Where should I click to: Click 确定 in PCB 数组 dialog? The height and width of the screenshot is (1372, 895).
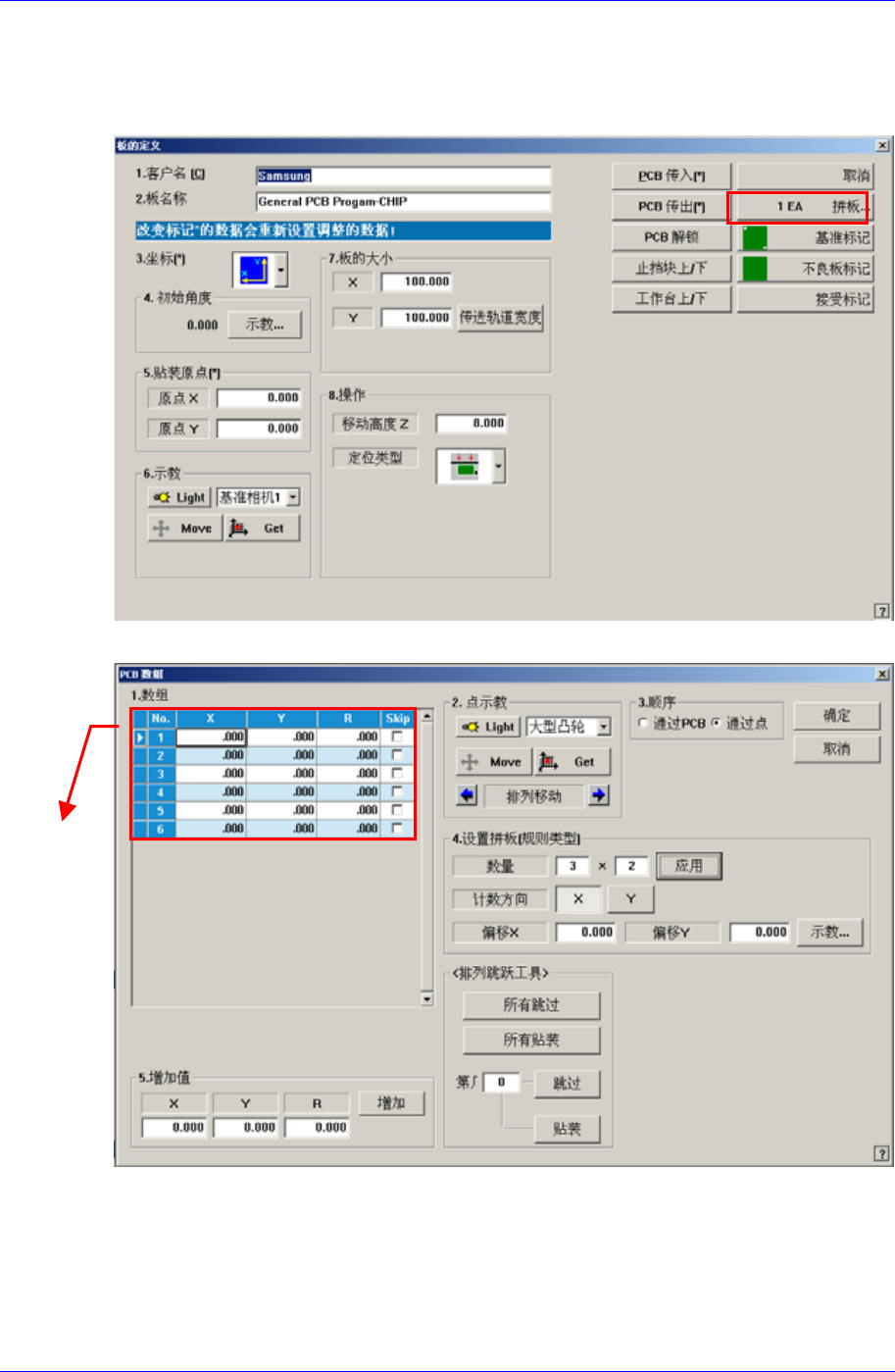coord(837,716)
